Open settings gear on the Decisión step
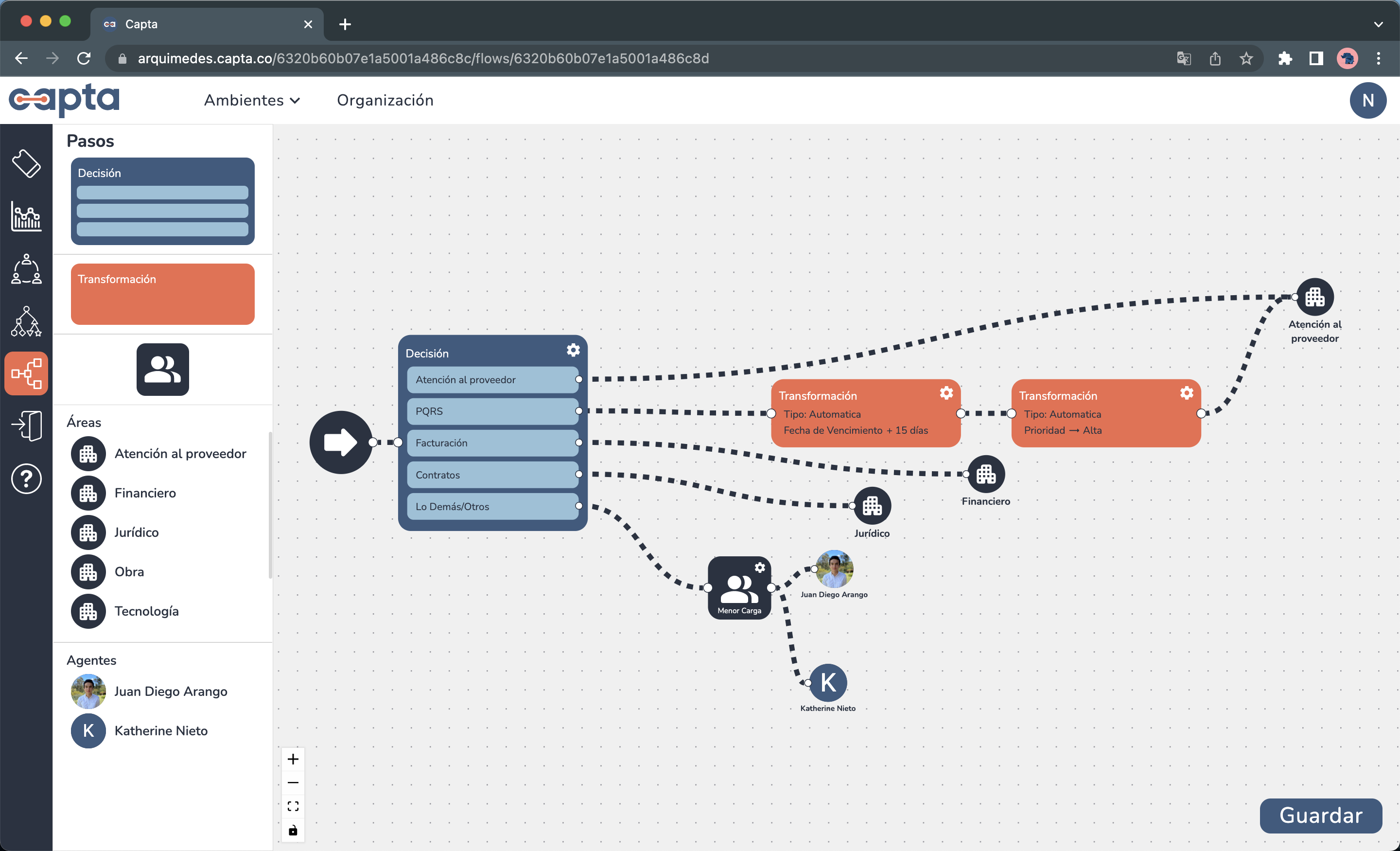The image size is (1400, 851). [573, 350]
